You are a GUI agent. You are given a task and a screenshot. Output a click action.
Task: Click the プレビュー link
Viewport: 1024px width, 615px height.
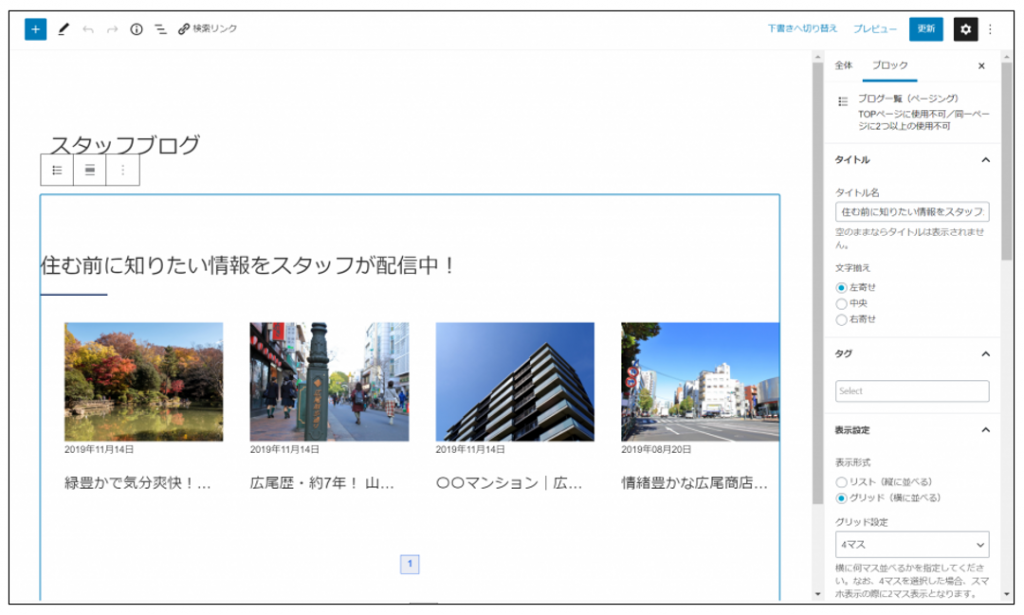(x=874, y=30)
